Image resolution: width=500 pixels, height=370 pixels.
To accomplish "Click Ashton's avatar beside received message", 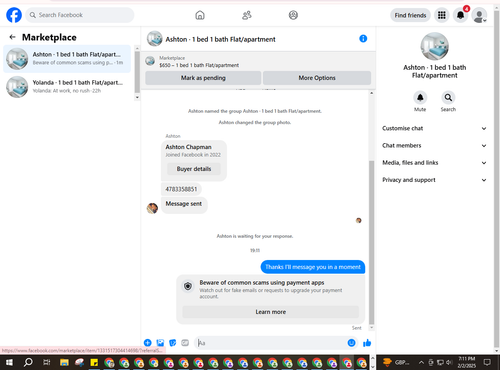I will click(x=152, y=208).
